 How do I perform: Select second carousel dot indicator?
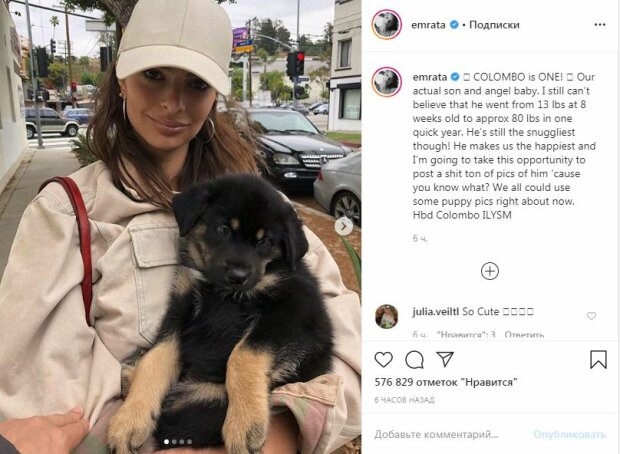pyautogui.click(x=174, y=442)
